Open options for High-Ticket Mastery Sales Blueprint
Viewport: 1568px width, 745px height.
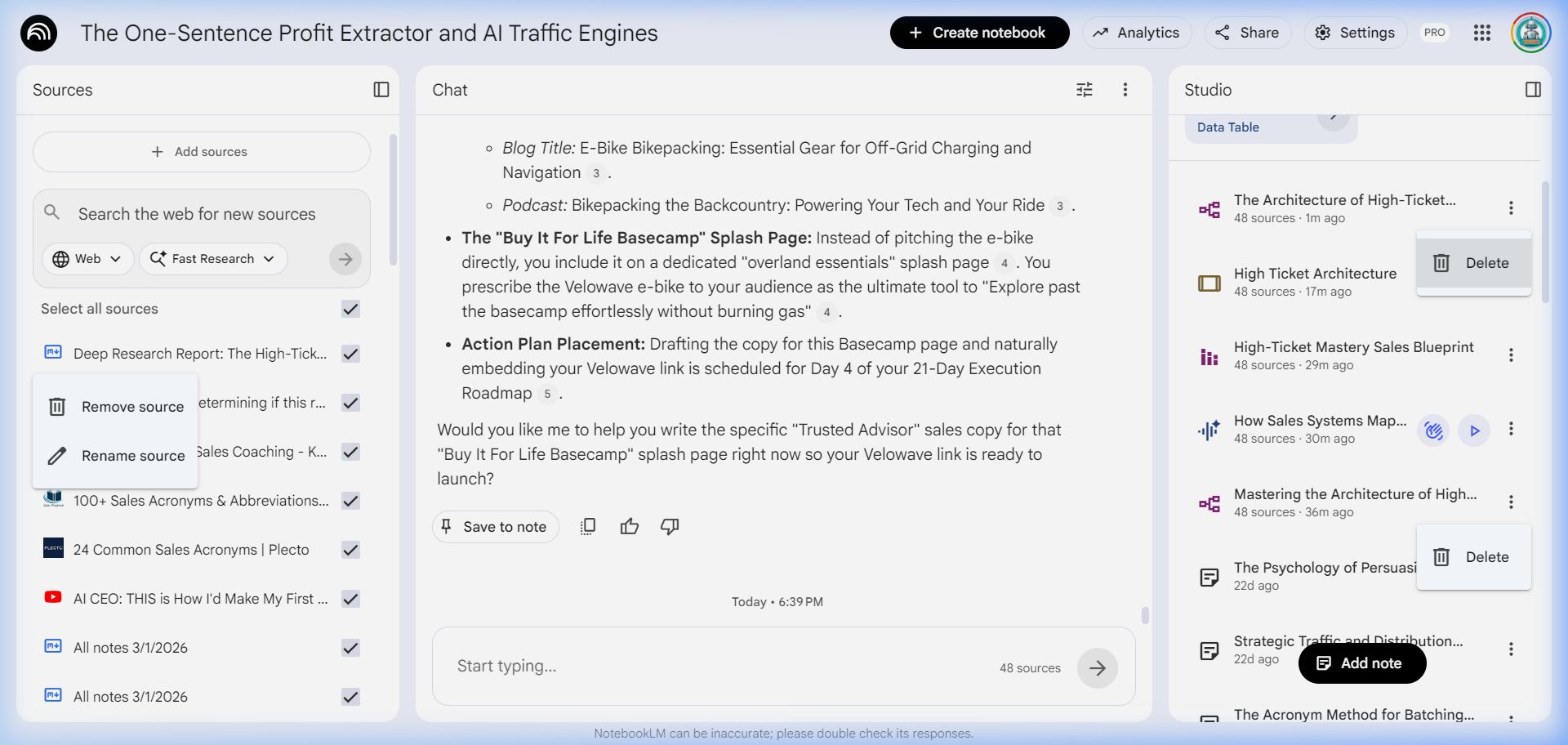click(x=1510, y=355)
